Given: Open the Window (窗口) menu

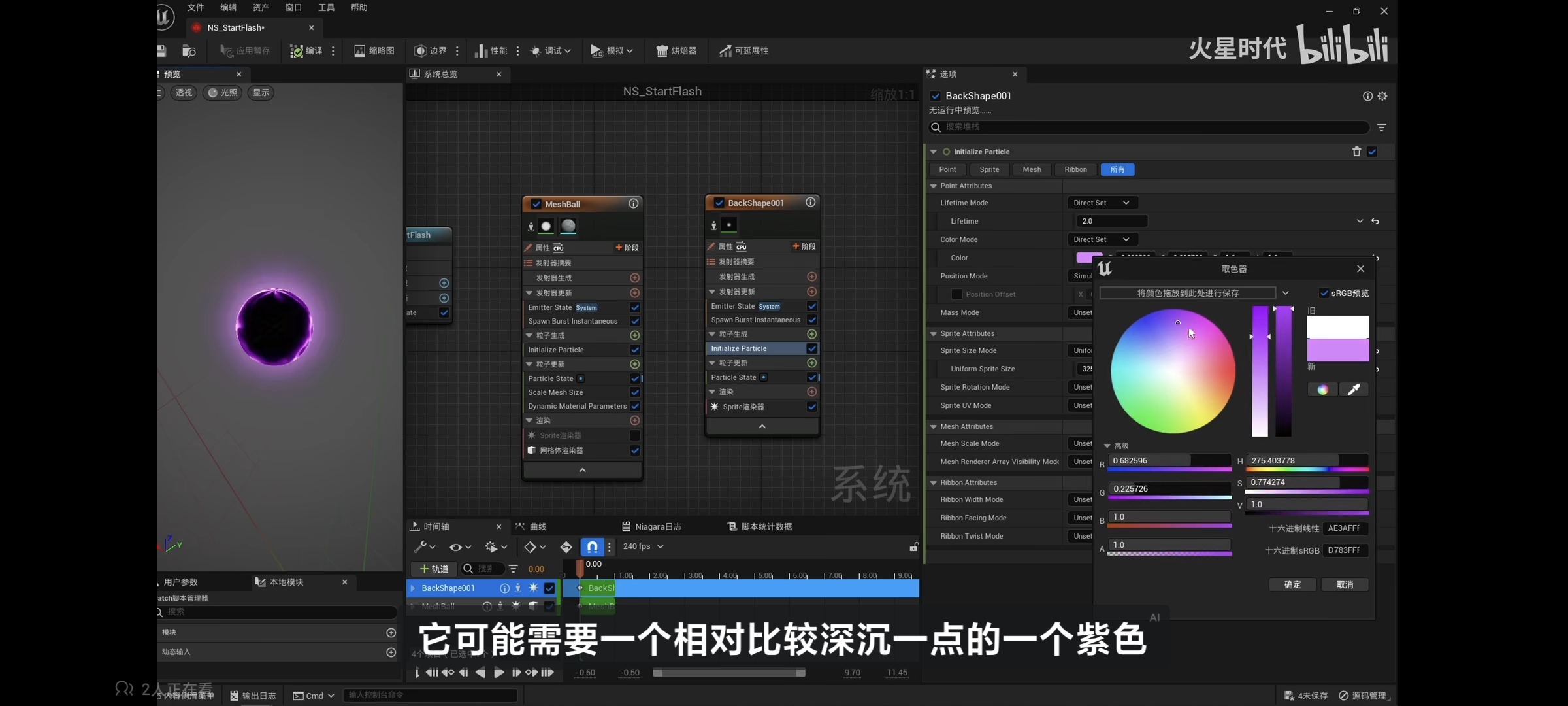Looking at the screenshot, I should (x=293, y=8).
